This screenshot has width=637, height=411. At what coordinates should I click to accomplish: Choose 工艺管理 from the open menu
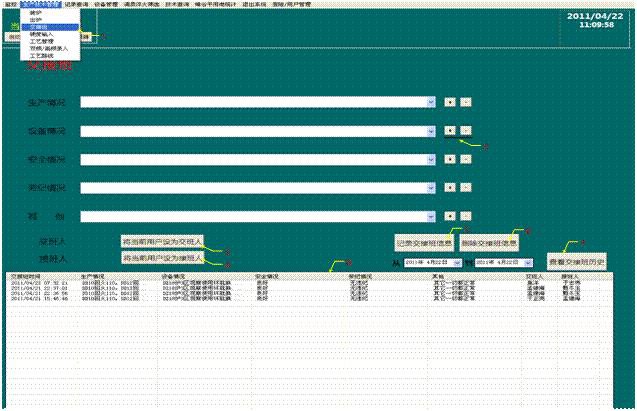click(x=41, y=39)
